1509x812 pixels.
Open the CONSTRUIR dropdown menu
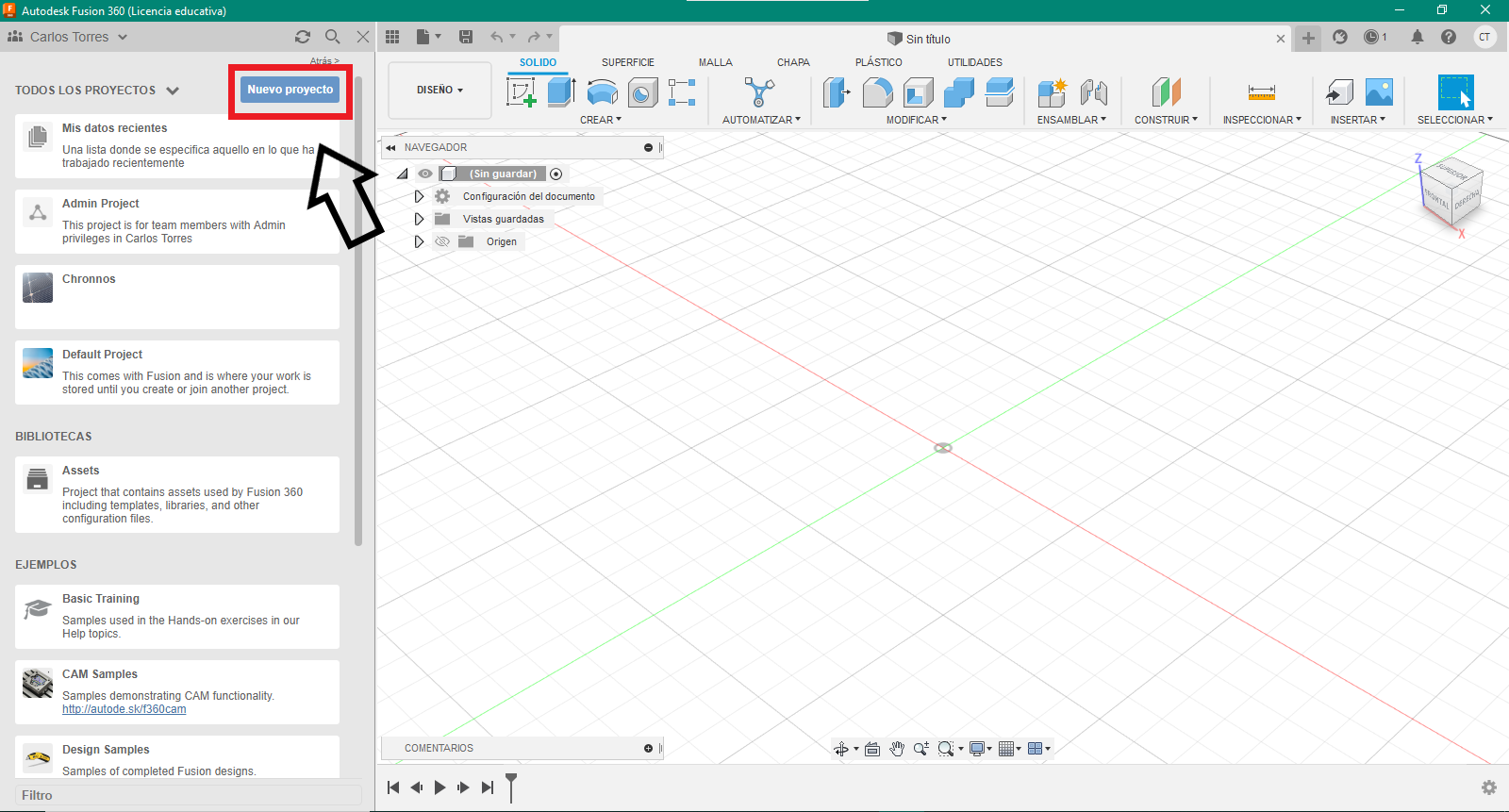pyautogui.click(x=1166, y=120)
